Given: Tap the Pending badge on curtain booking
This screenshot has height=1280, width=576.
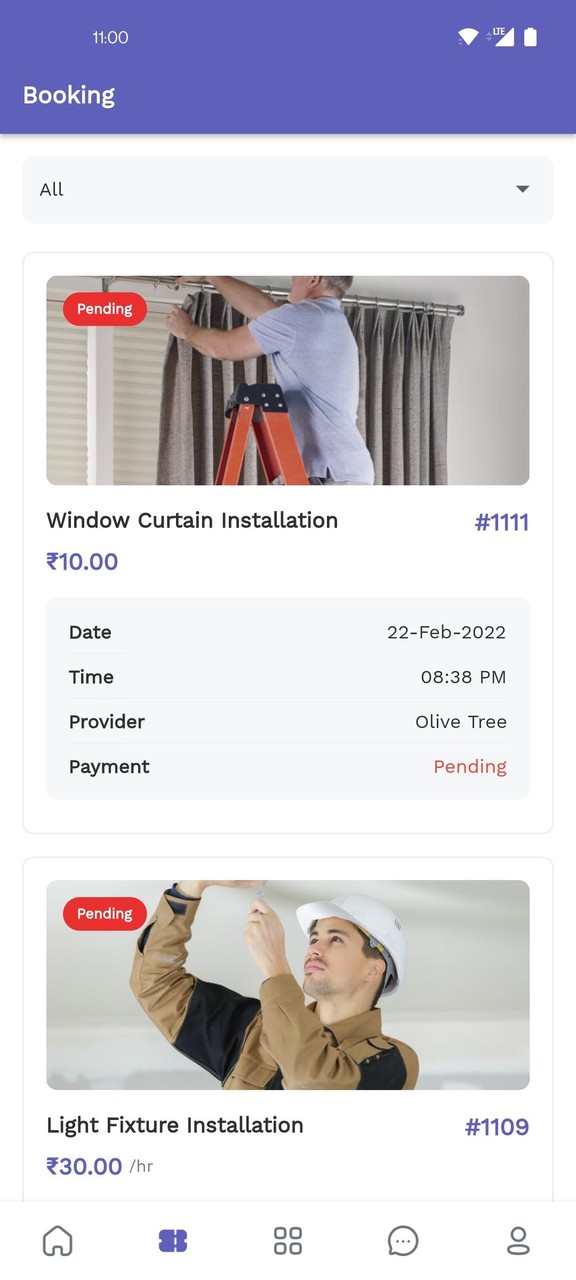Looking at the screenshot, I should 105,309.
